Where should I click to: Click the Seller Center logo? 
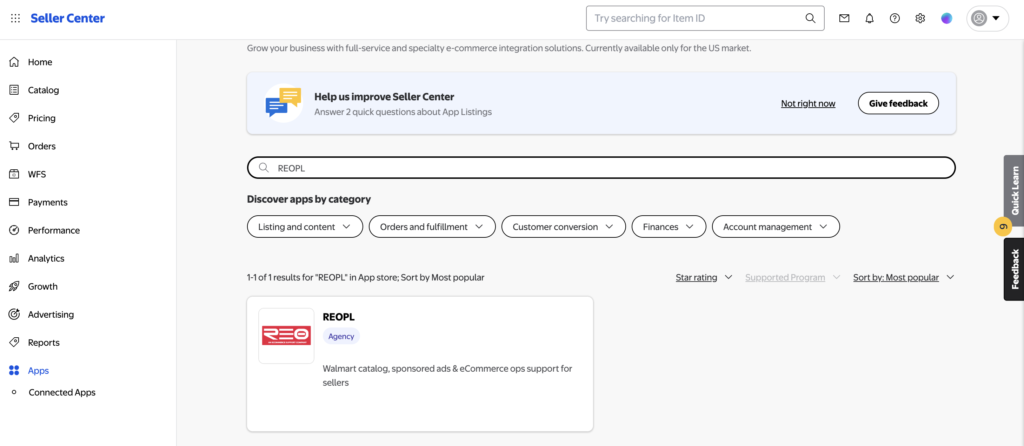(x=67, y=18)
